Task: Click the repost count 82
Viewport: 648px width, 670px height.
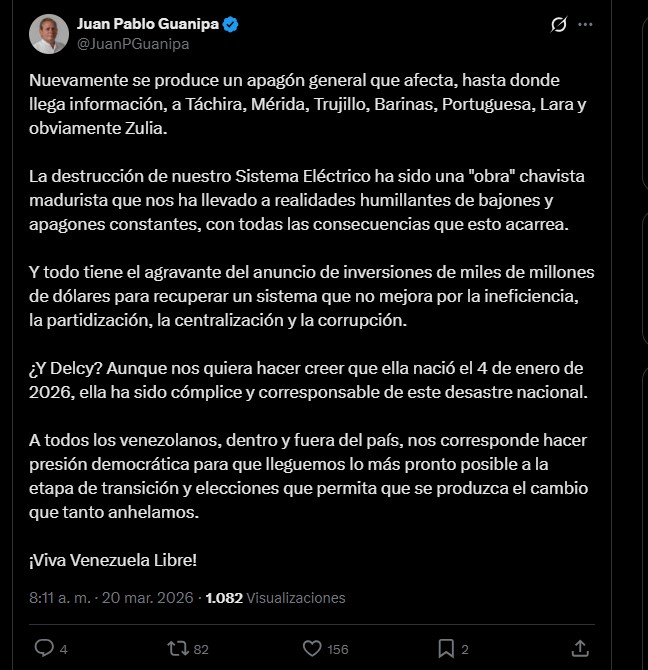Action: (x=201, y=649)
